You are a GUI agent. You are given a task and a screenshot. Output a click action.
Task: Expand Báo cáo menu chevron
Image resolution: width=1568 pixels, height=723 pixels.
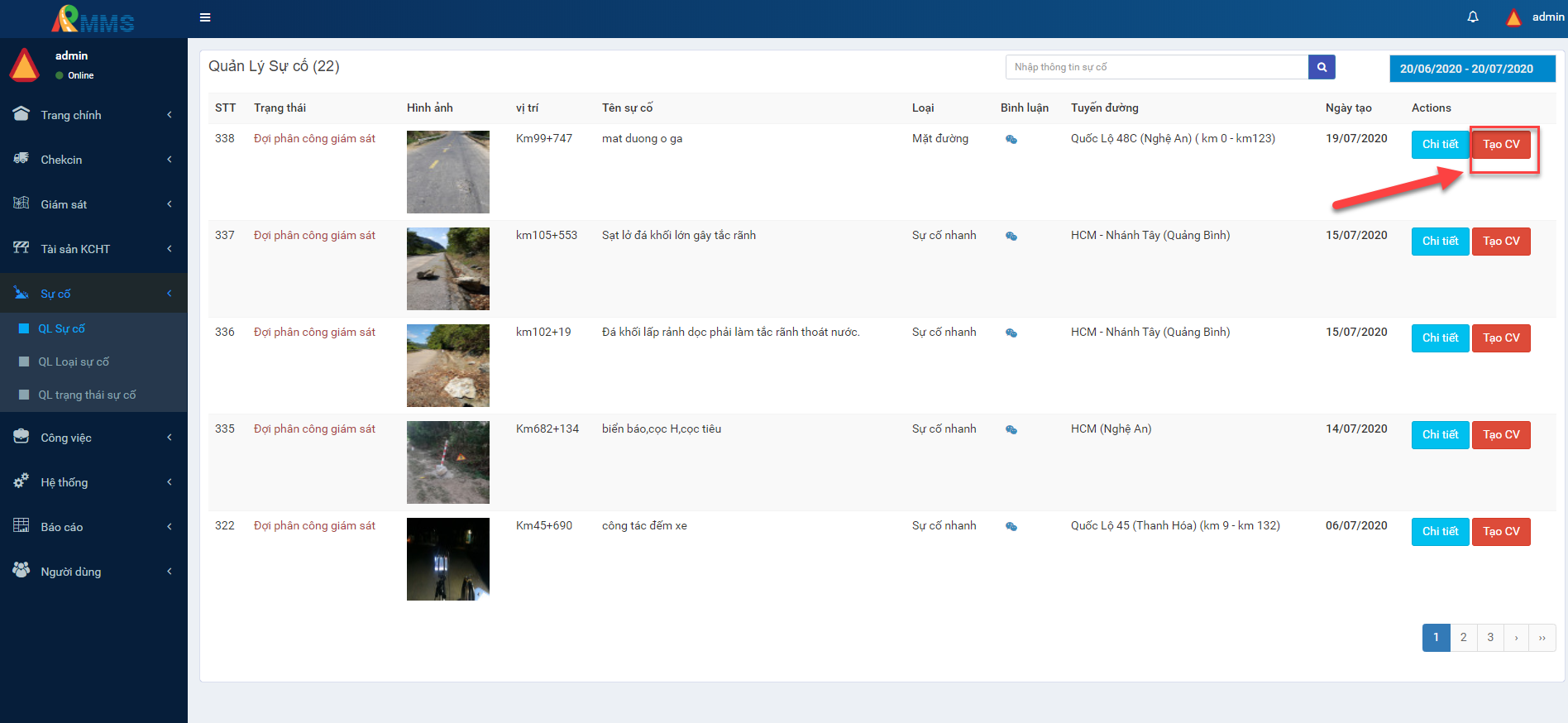[x=170, y=527]
